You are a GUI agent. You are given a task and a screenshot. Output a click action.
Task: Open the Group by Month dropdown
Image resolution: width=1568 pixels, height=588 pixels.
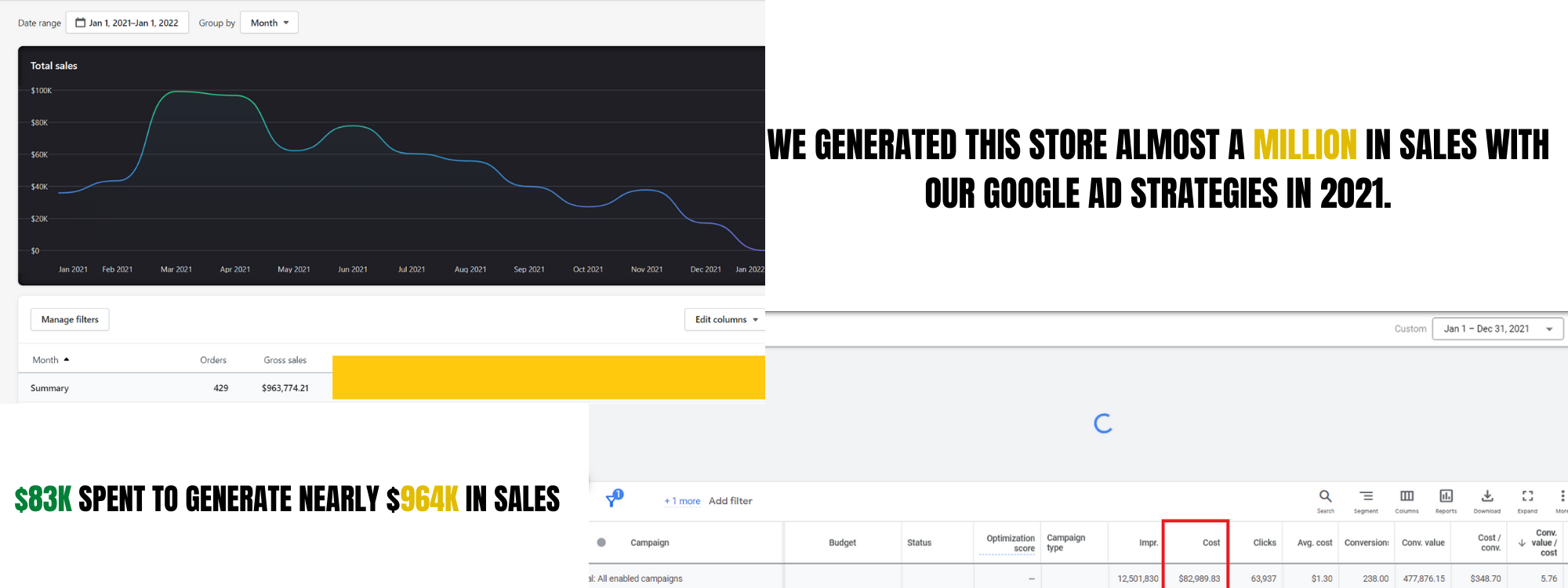269,23
